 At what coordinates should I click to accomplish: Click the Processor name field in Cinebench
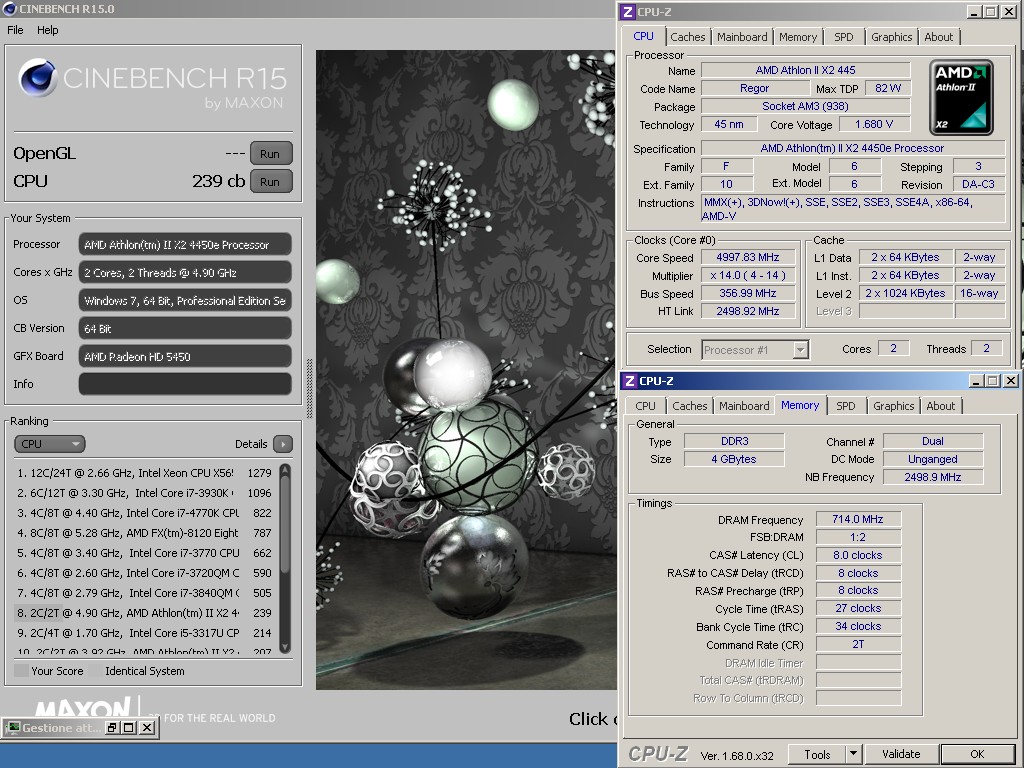[185, 245]
